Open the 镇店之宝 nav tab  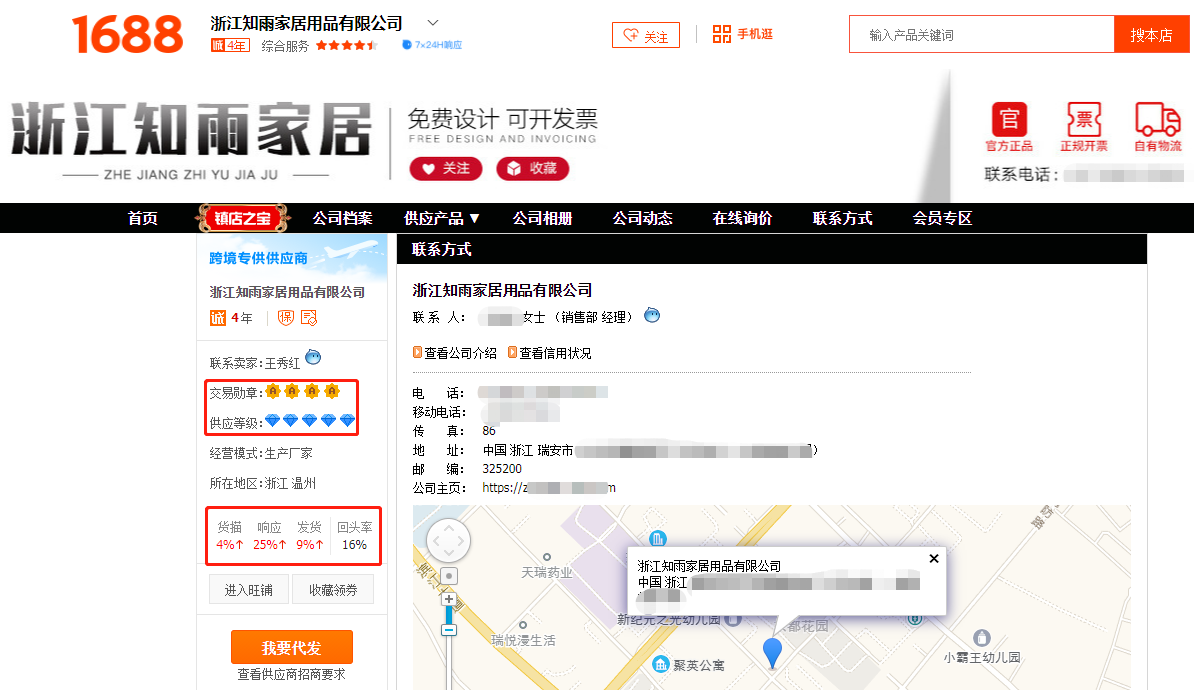242,219
